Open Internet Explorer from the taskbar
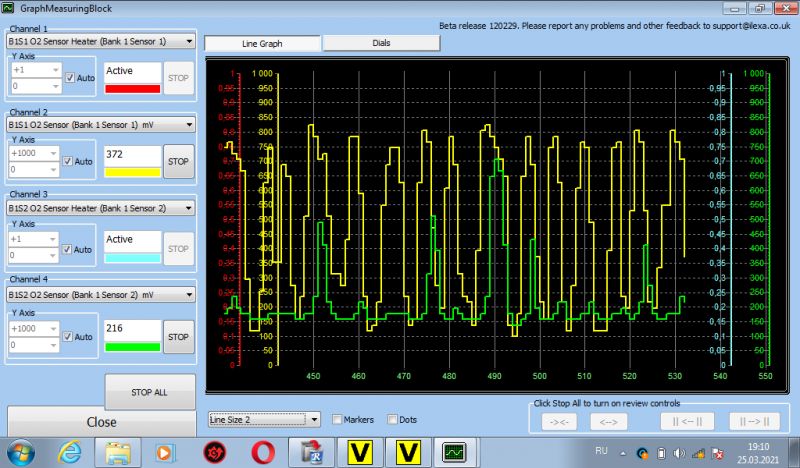Screen dimensions: 800x468 click(69, 452)
